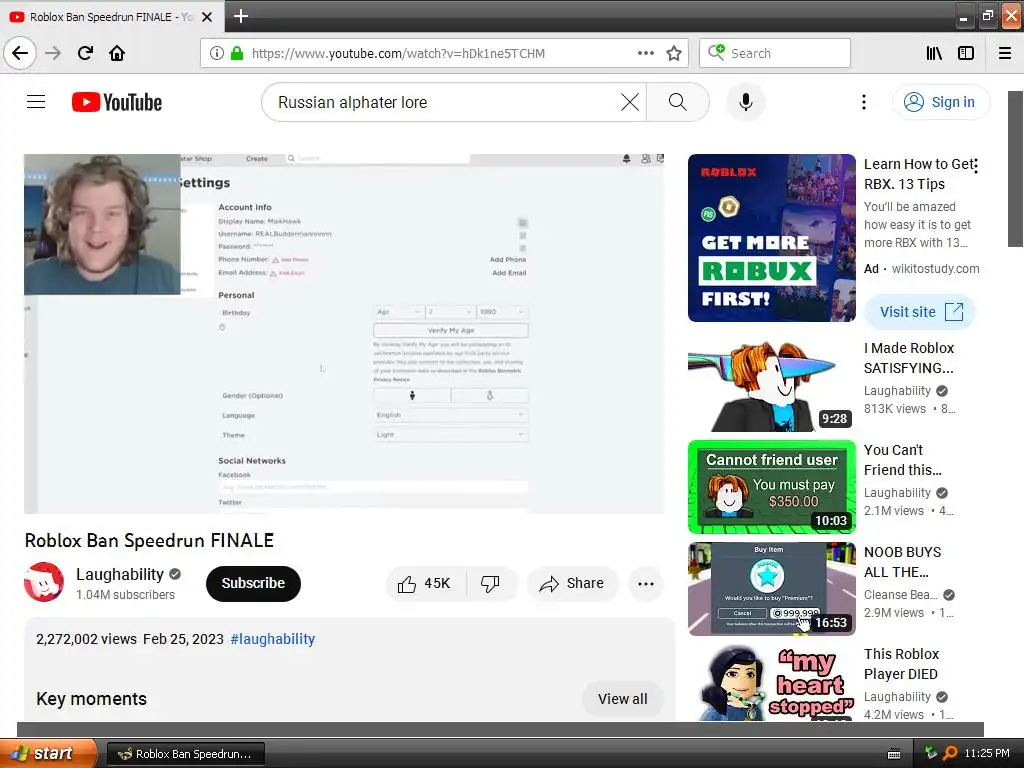
Task: Open the Firefox hamburger menu
Action: [1005, 53]
